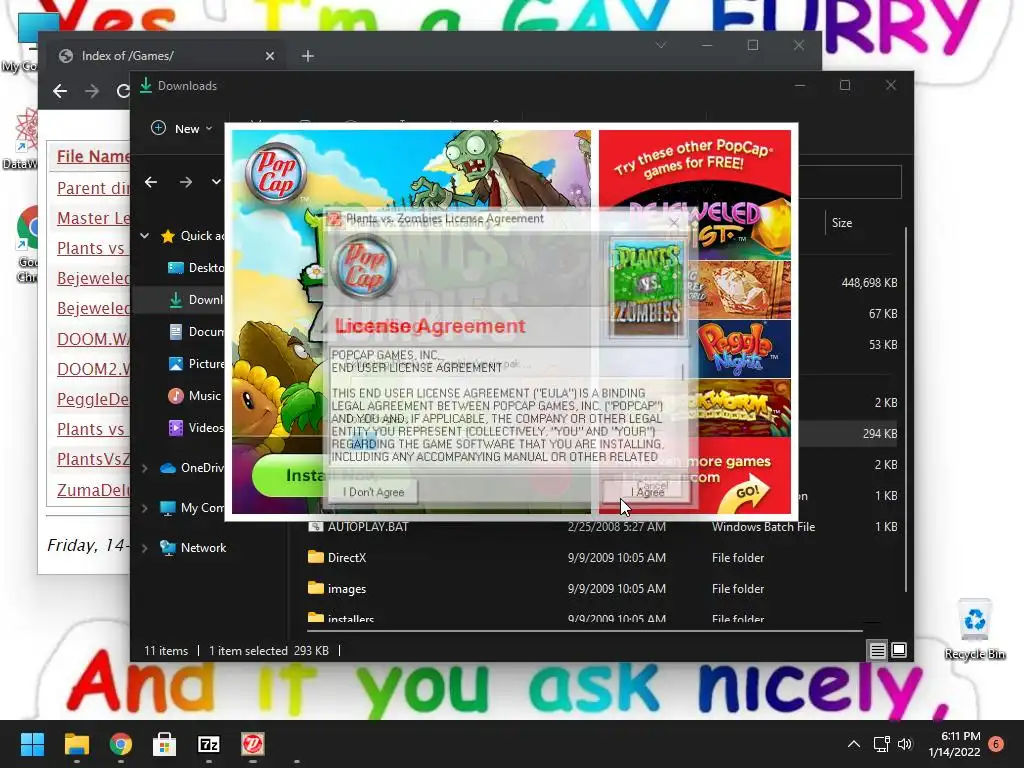Select Downloads in navigation pane
This screenshot has width=1024, height=768.
196,300
